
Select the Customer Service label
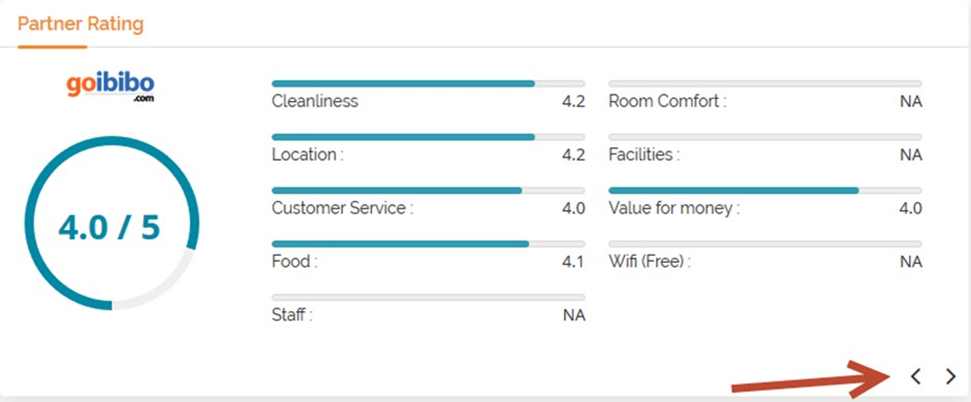point(342,208)
